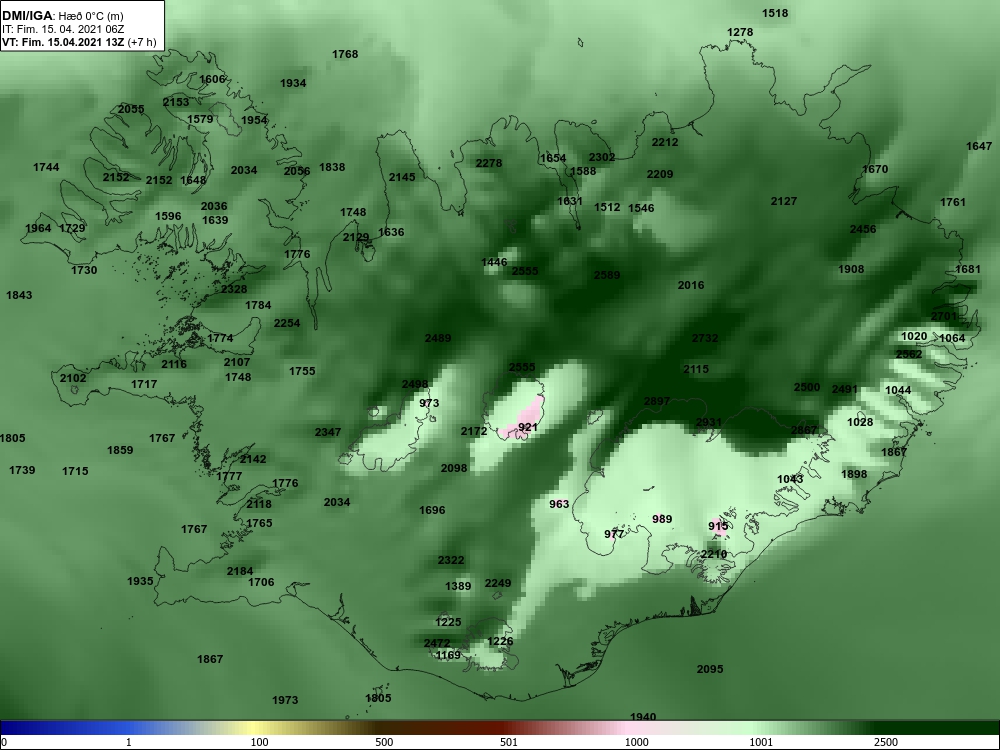Click the value 1606 in the Westfjords
Viewport: 1000px width, 750px height.
(x=212, y=80)
